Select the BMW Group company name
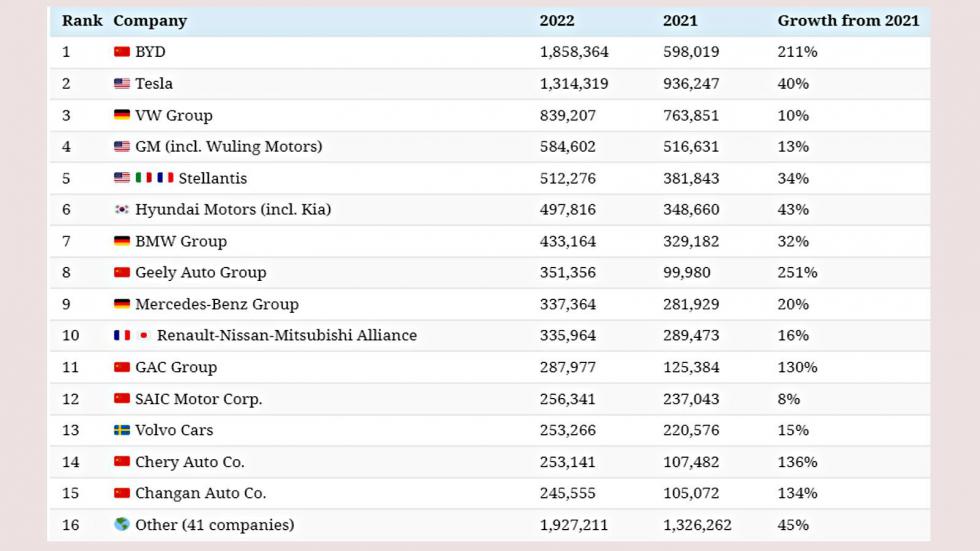This screenshot has width=980, height=551. coord(181,242)
